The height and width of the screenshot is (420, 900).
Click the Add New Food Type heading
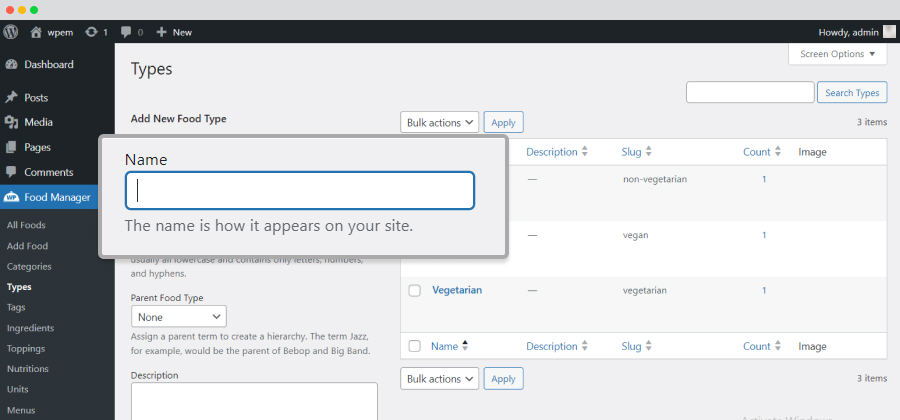pyautogui.click(x=179, y=119)
